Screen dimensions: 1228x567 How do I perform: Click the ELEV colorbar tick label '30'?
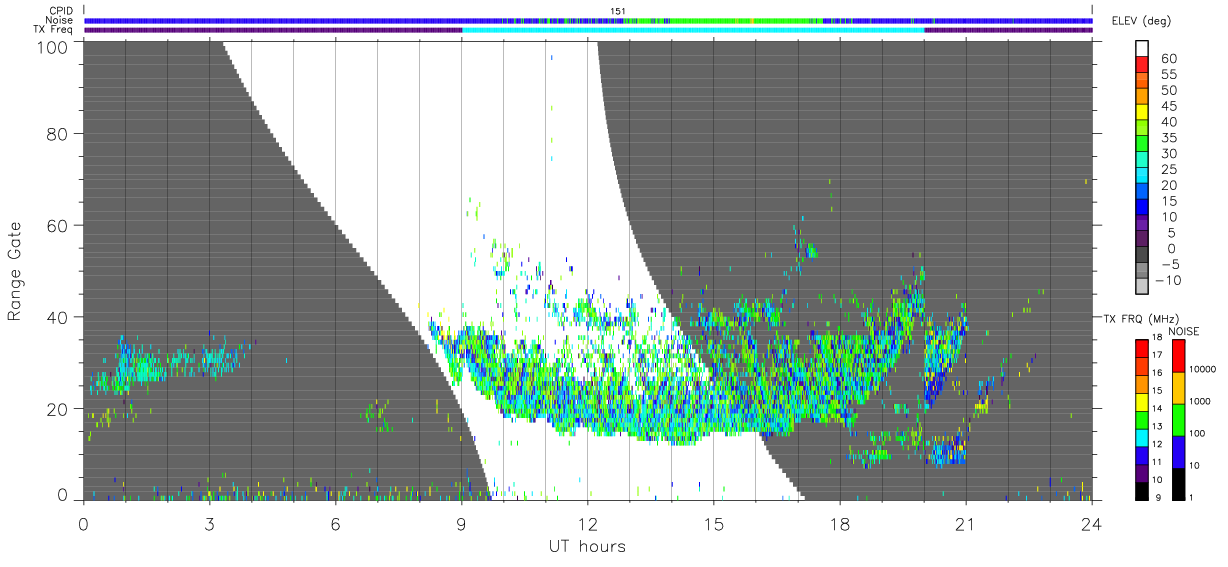pyautogui.click(x=1168, y=153)
